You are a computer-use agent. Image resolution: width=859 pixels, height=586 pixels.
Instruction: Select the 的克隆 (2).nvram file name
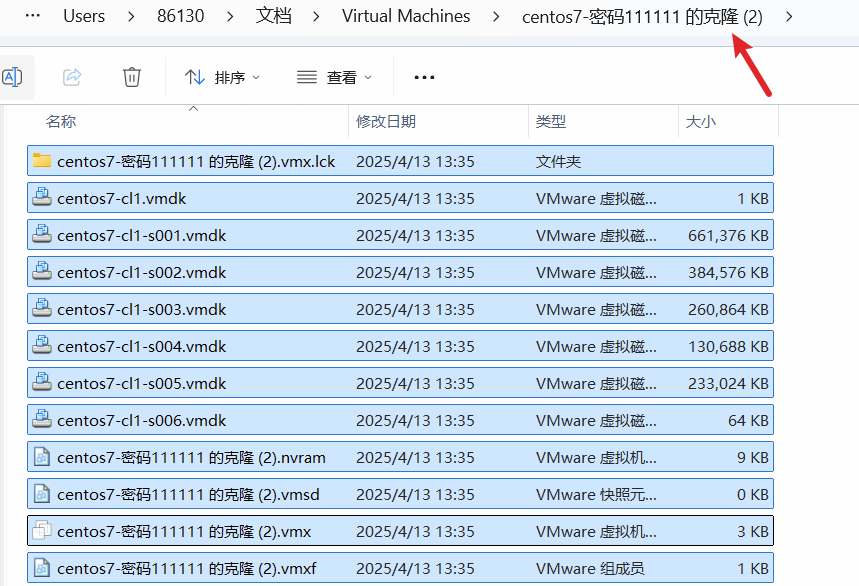click(191, 457)
